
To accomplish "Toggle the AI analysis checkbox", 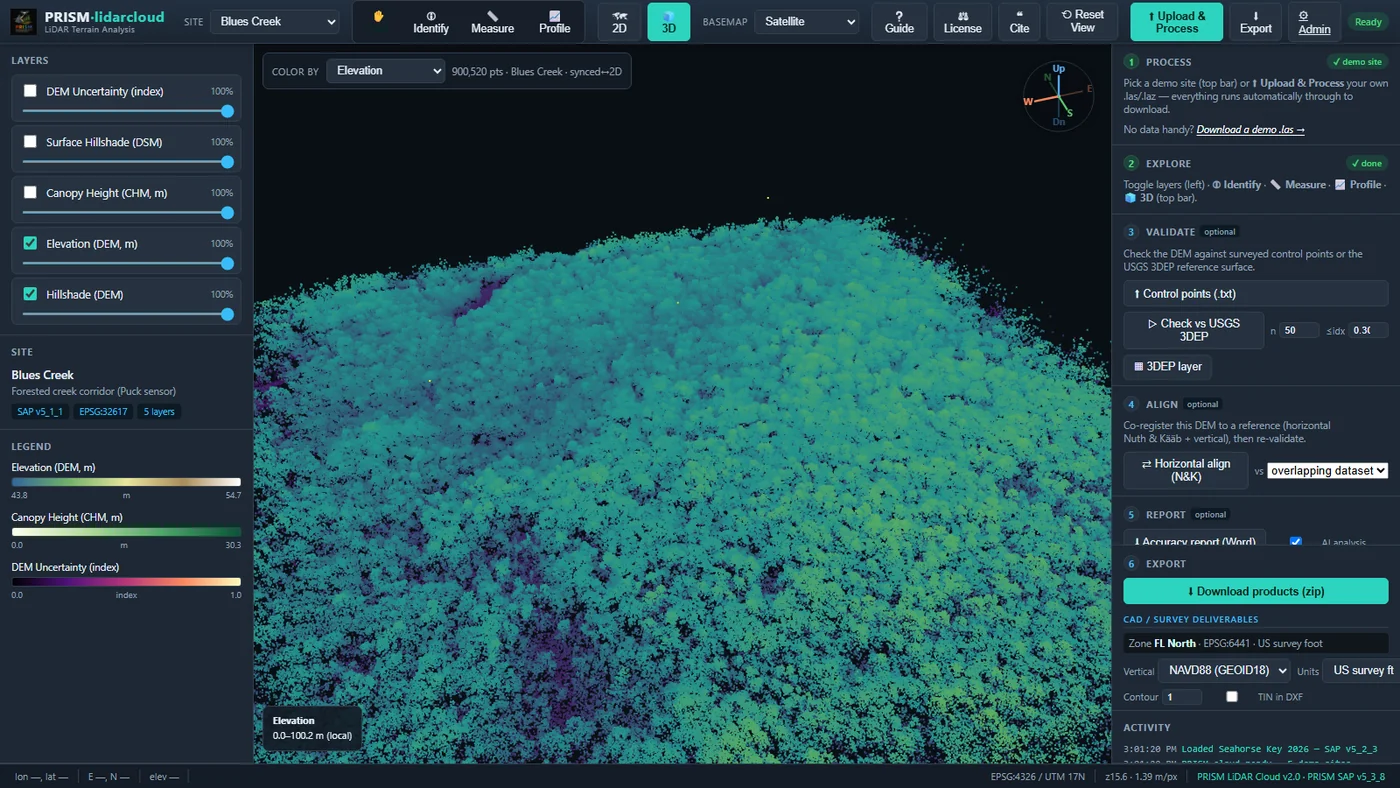I will (x=1296, y=542).
